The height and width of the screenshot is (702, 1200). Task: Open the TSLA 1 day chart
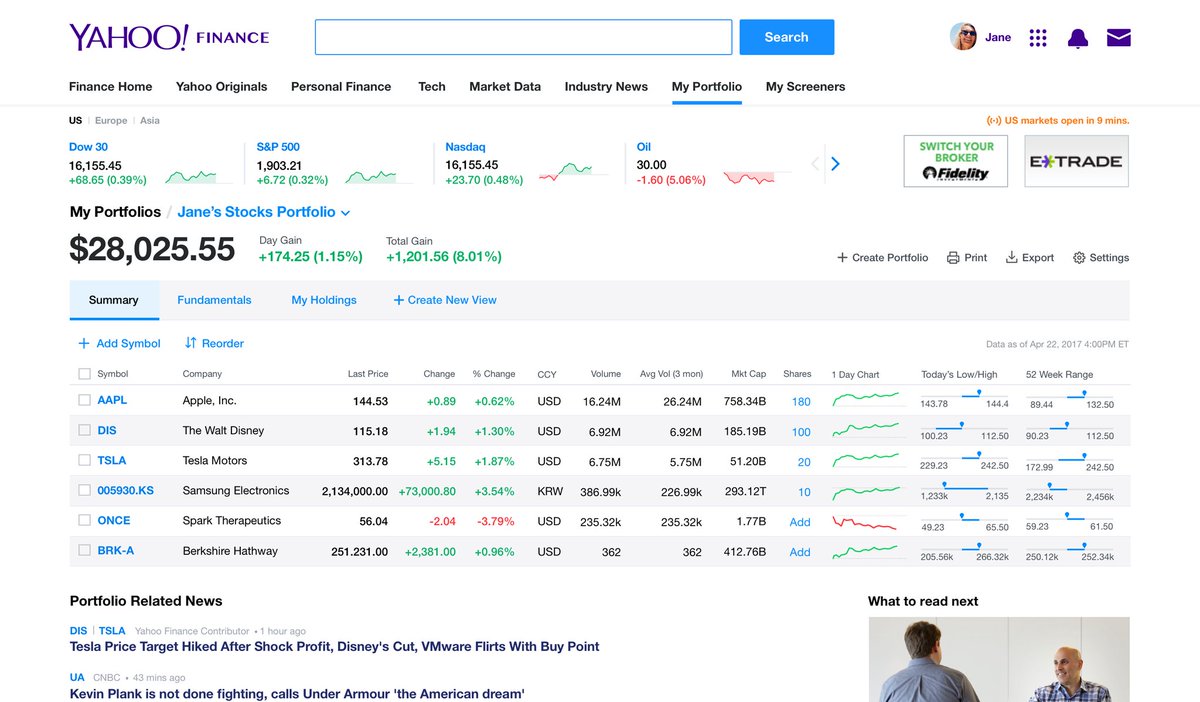[x=866, y=461]
